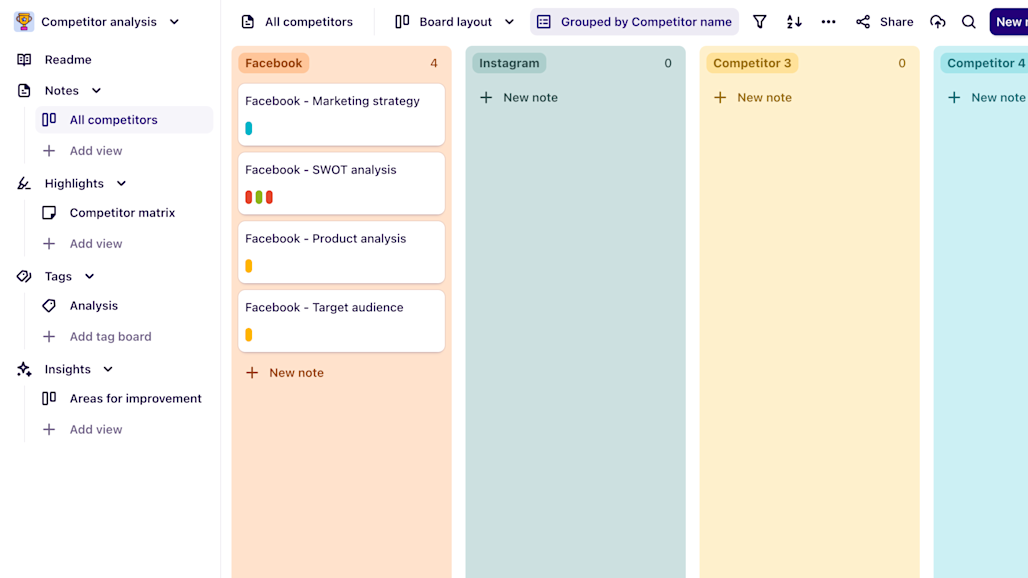Click the Competitor 3 column label
This screenshot has height=578, width=1028.
click(752, 63)
